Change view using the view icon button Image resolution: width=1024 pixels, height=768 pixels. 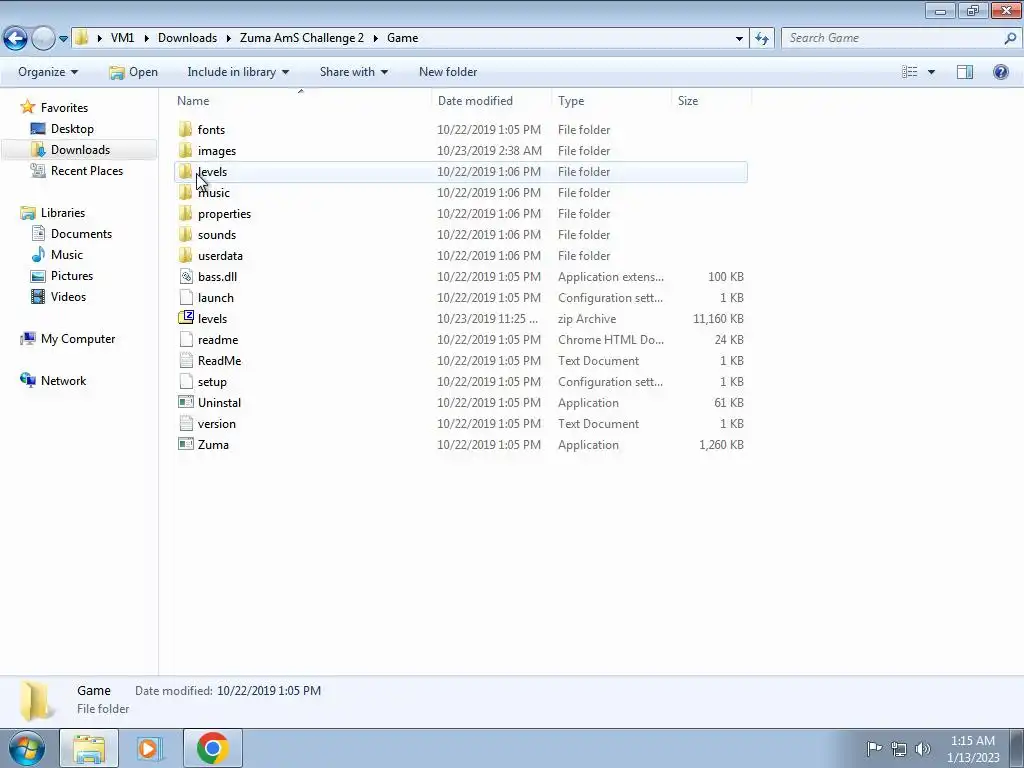click(910, 72)
